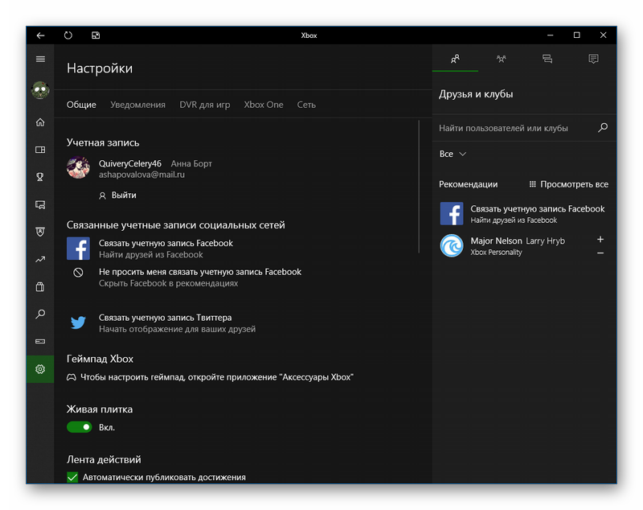Refresh the Xbox app view

pos(68,35)
